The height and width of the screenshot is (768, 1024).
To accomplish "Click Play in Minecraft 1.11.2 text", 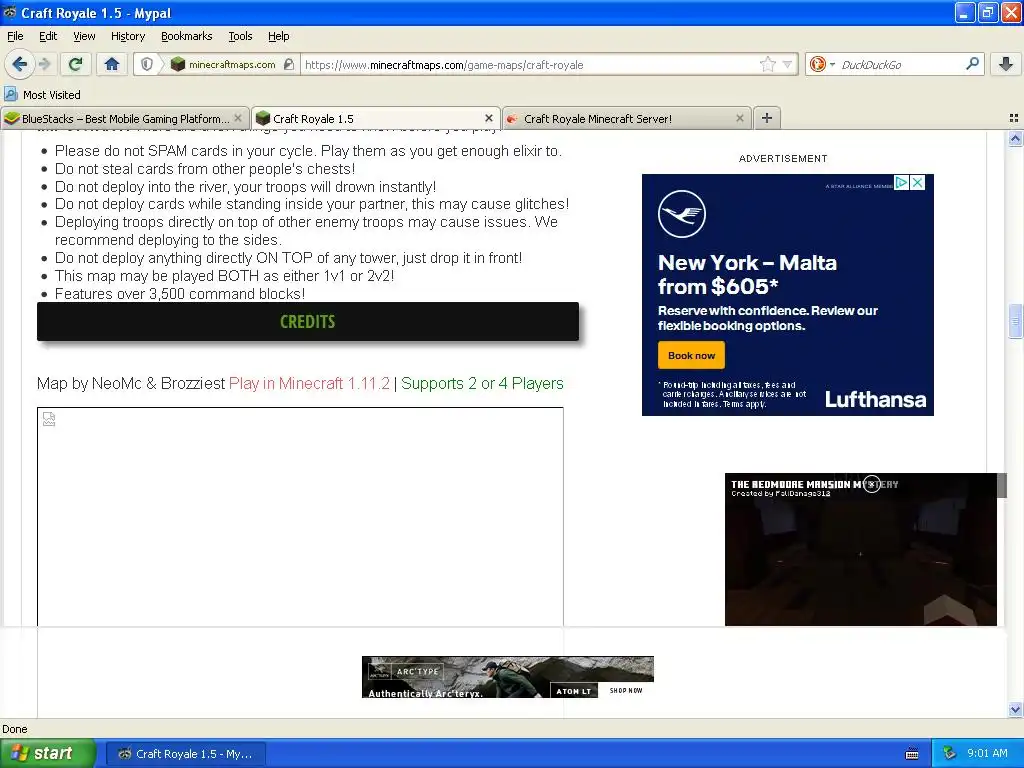I will coord(309,383).
